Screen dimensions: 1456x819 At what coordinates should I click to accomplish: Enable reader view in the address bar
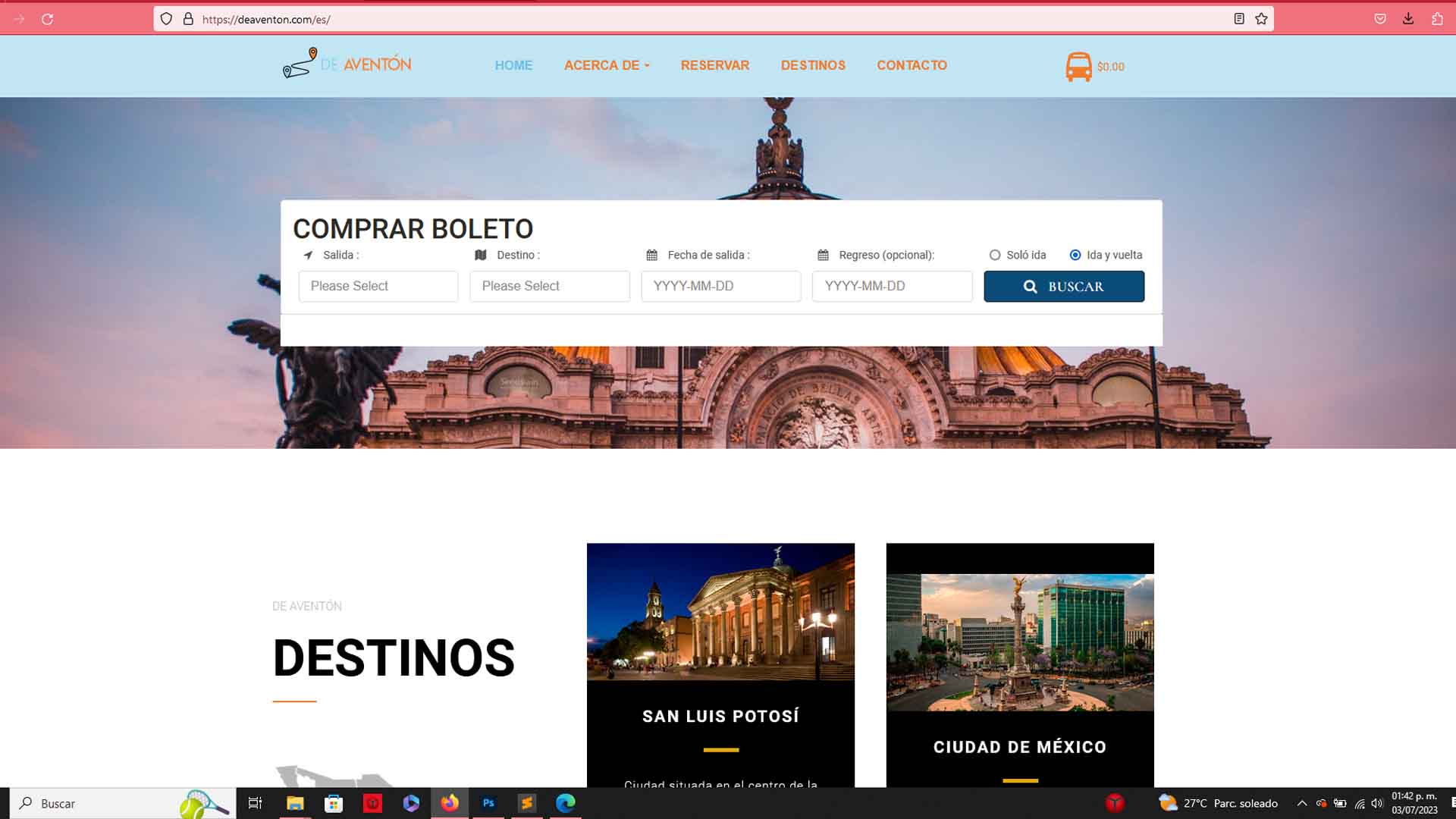1238,19
